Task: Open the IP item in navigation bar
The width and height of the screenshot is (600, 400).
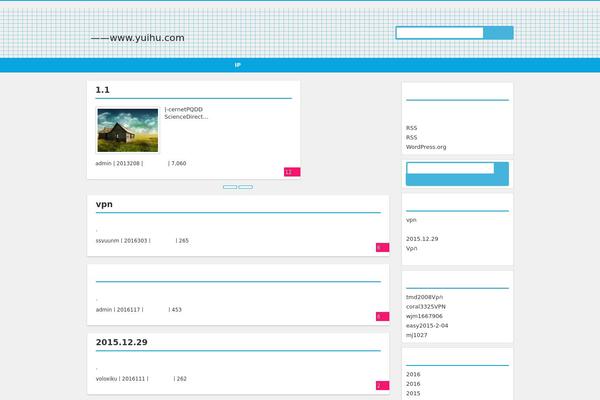Action: point(238,65)
